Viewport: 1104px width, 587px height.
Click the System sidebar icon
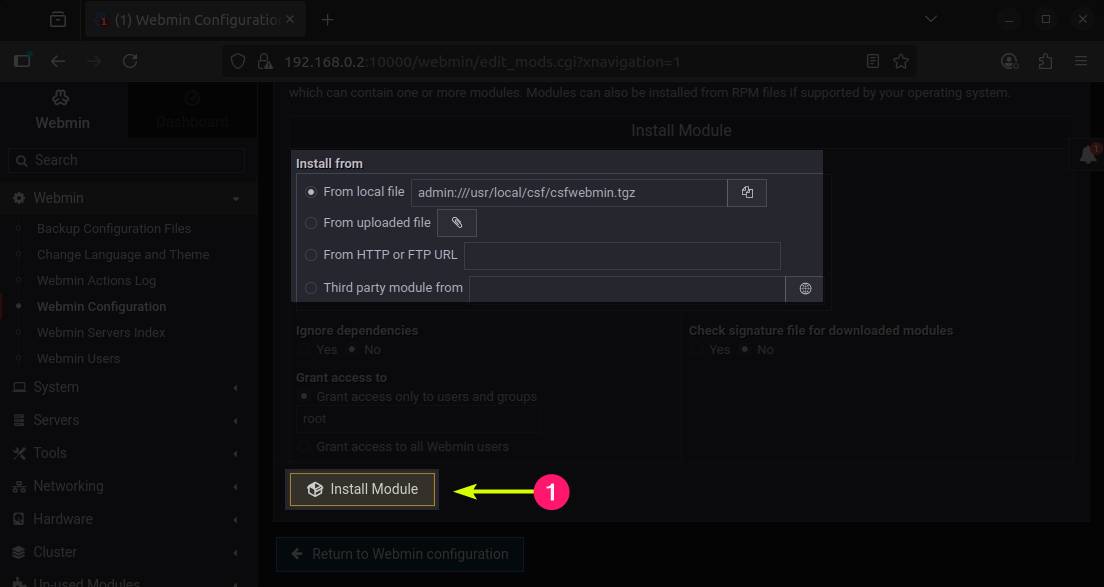[x=21, y=387]
